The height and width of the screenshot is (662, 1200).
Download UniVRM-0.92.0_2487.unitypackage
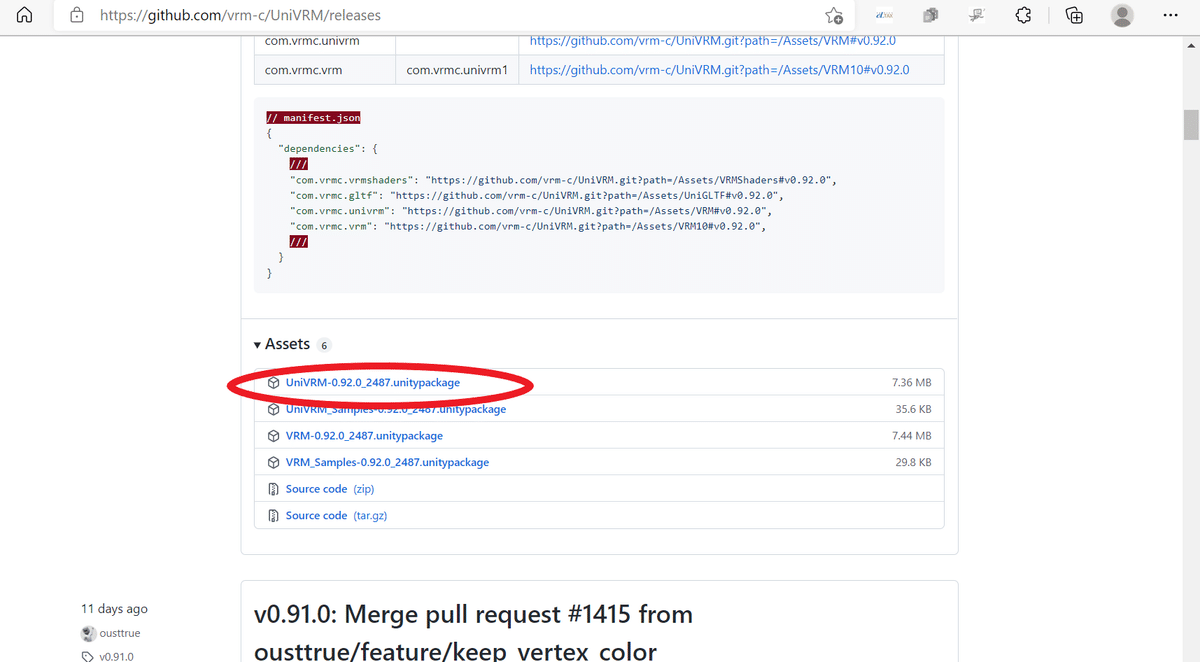[x=373, y=383]
